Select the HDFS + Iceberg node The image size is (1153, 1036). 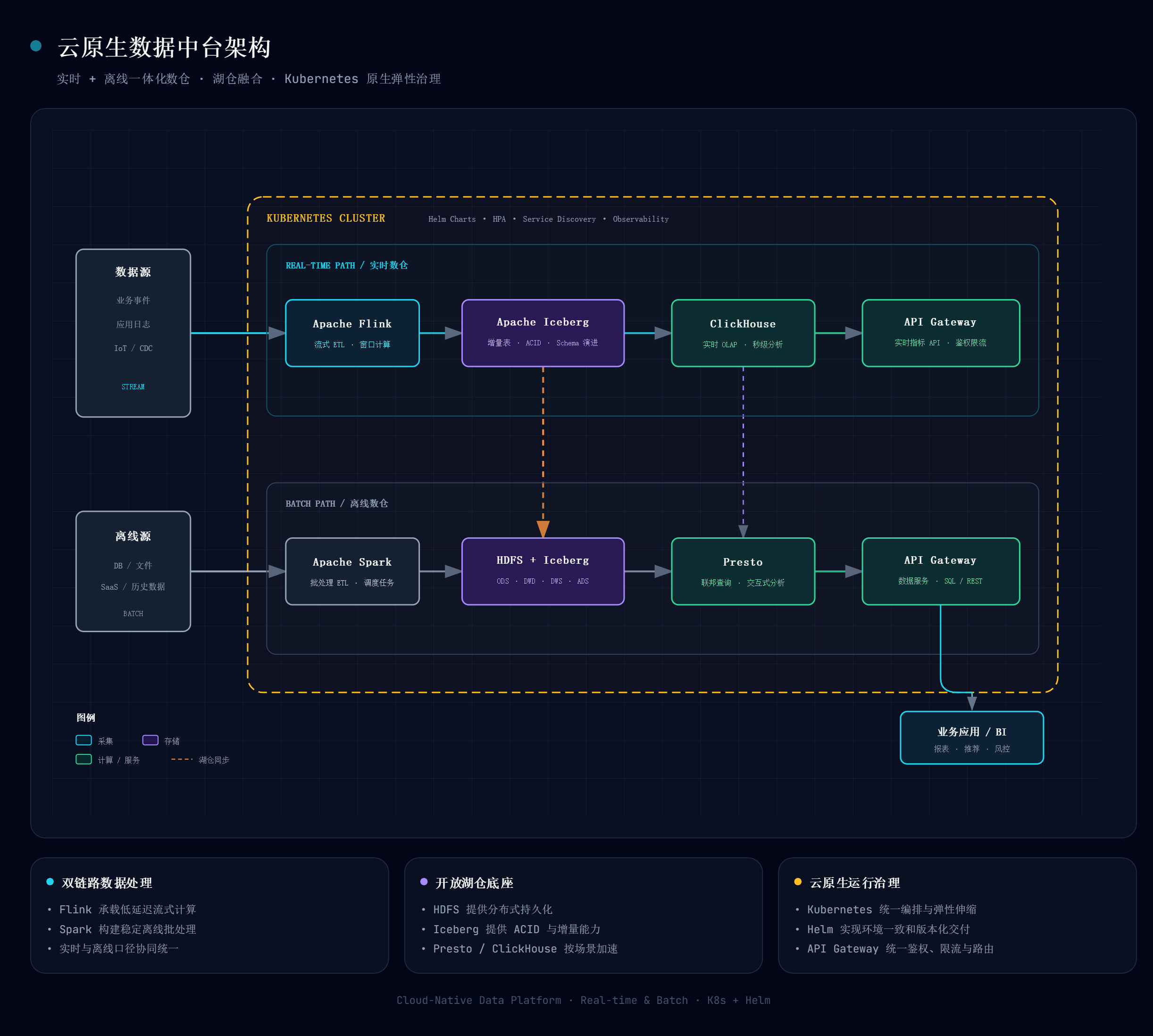click(x=543, y=571)
